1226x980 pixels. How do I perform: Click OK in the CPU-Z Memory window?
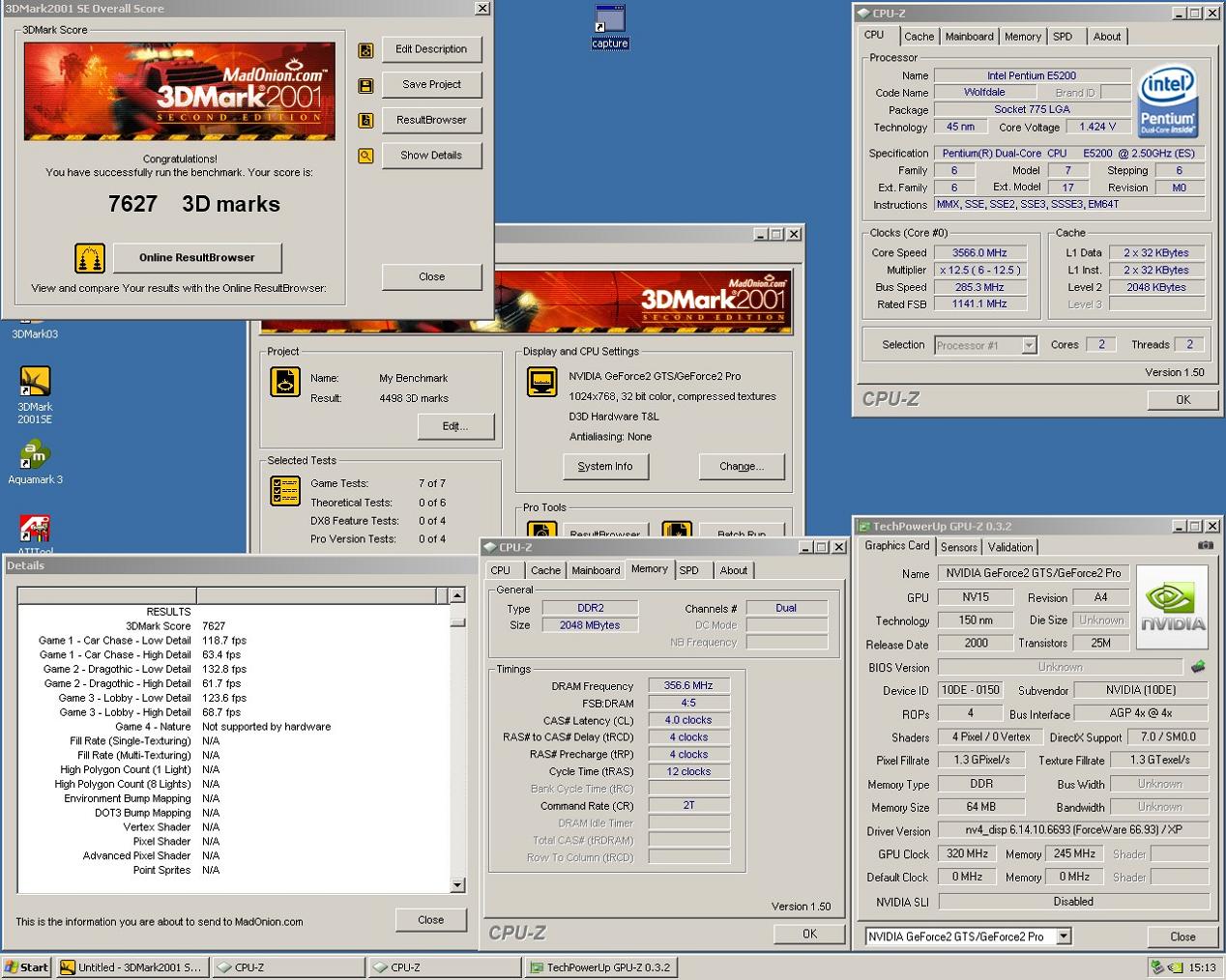click(x=810, y=934)
